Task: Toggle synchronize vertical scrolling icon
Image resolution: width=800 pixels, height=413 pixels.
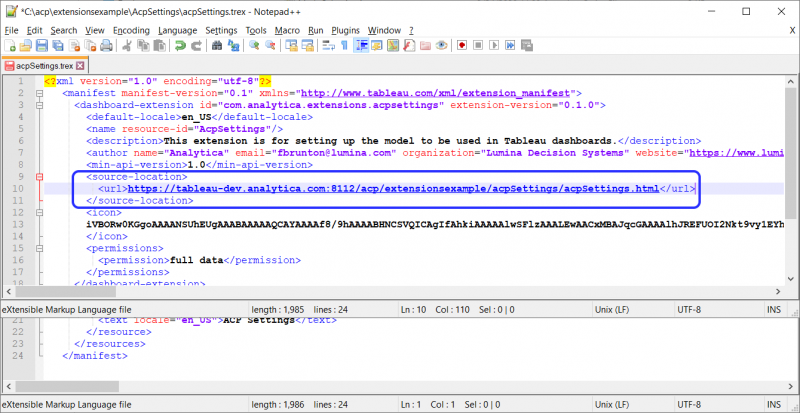Action: click(x=291, y=46)
